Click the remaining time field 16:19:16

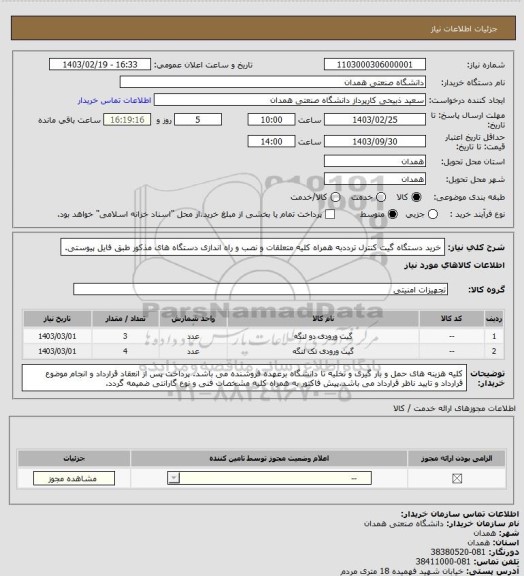127,120
